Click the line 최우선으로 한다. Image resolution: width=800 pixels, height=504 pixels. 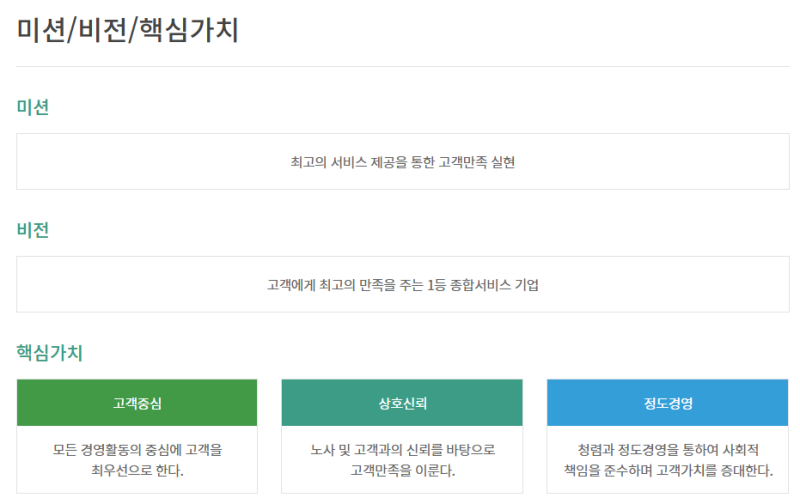[x=137, y=470]
